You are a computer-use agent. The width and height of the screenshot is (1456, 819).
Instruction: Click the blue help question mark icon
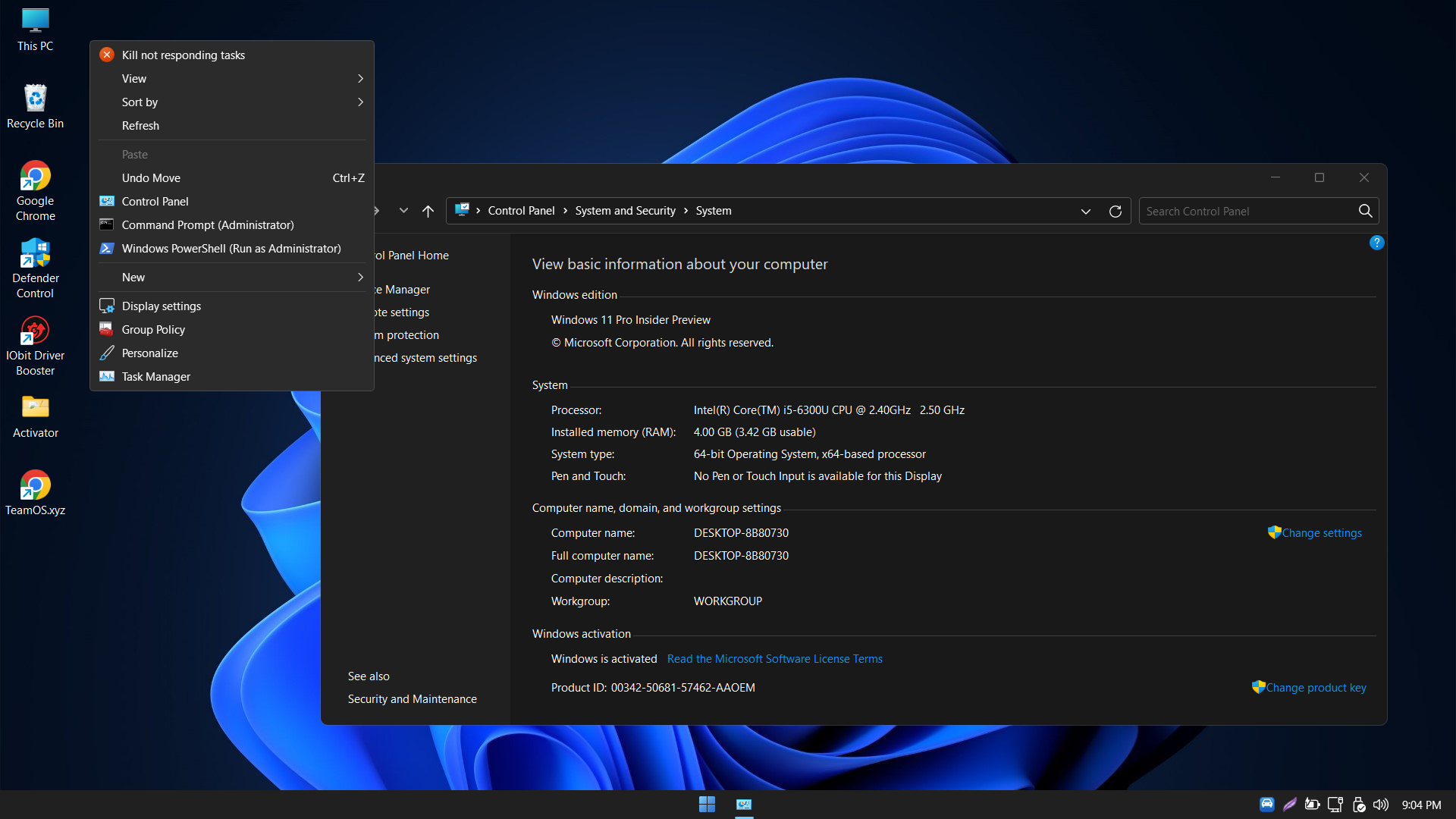pyautogui.click(x=1376, y=243)
